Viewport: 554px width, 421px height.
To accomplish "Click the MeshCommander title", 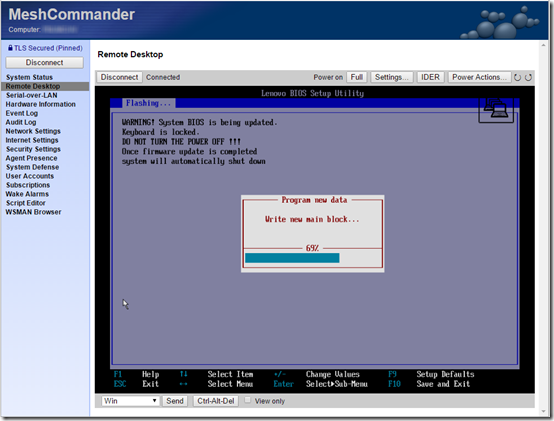I will (71, 14).
